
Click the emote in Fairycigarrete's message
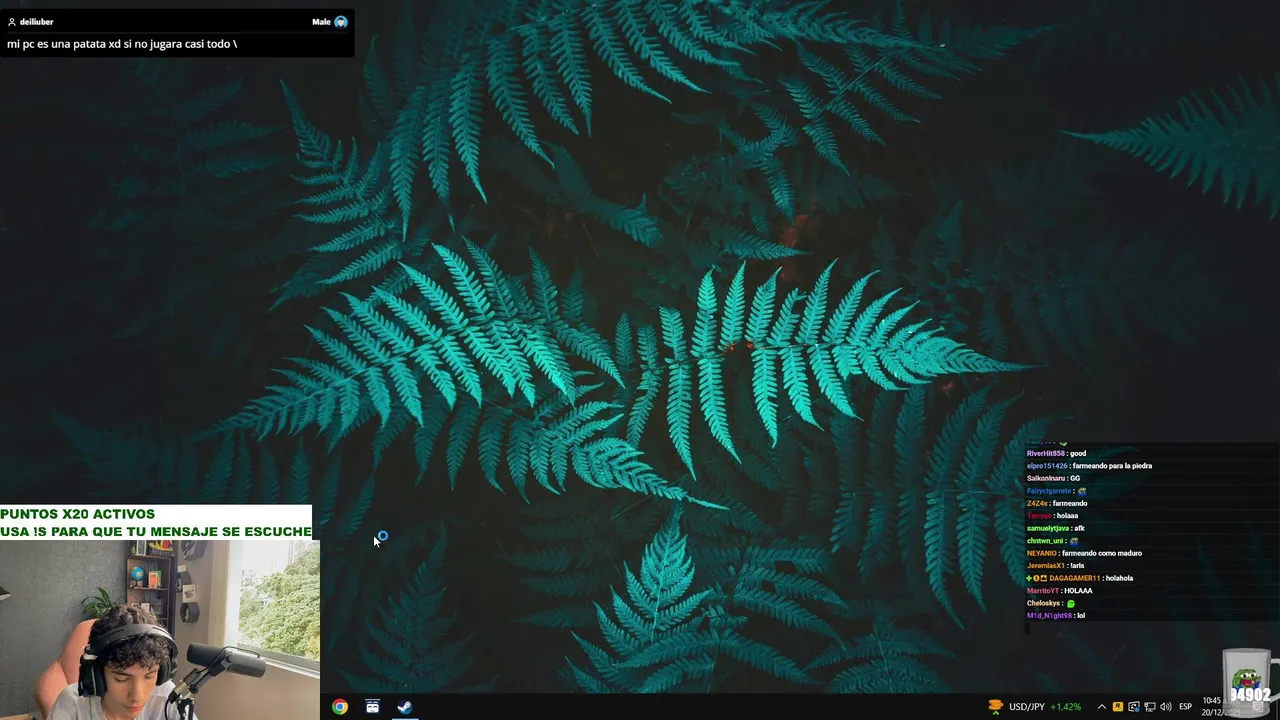[x=1082, y=491]
